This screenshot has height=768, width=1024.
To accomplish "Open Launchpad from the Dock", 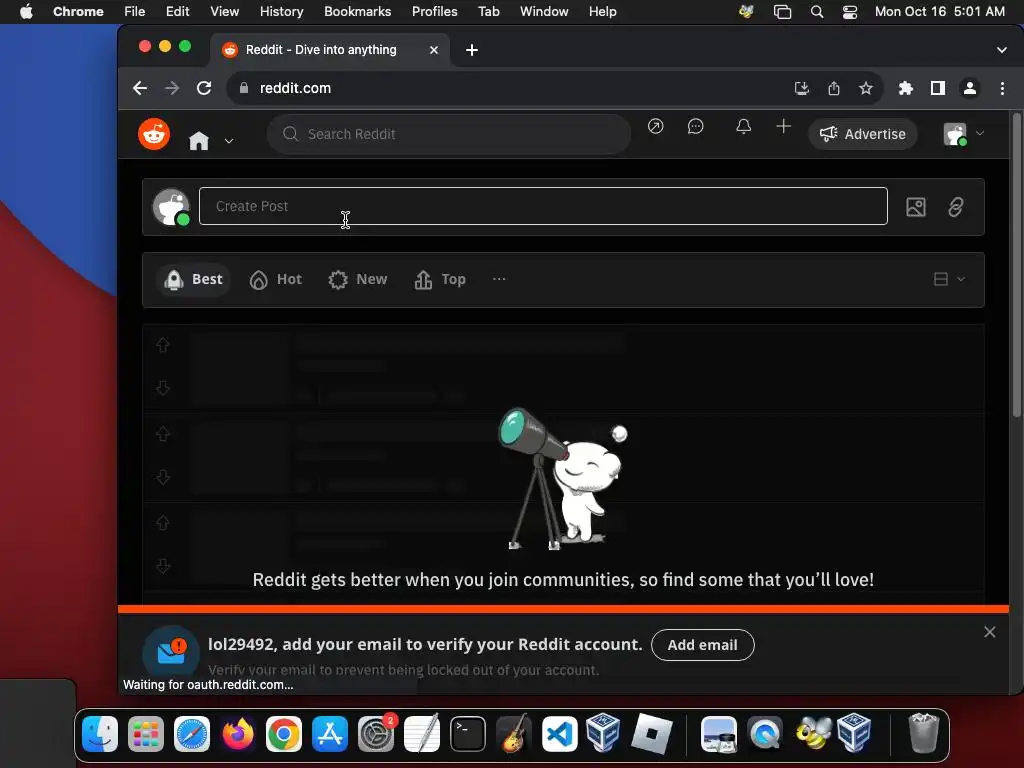I will pos(146,734).
